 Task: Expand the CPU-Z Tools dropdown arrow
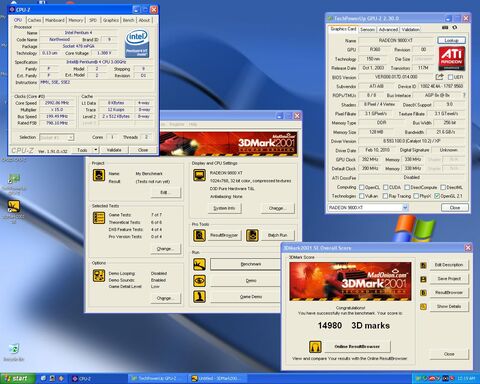[95, 150]
